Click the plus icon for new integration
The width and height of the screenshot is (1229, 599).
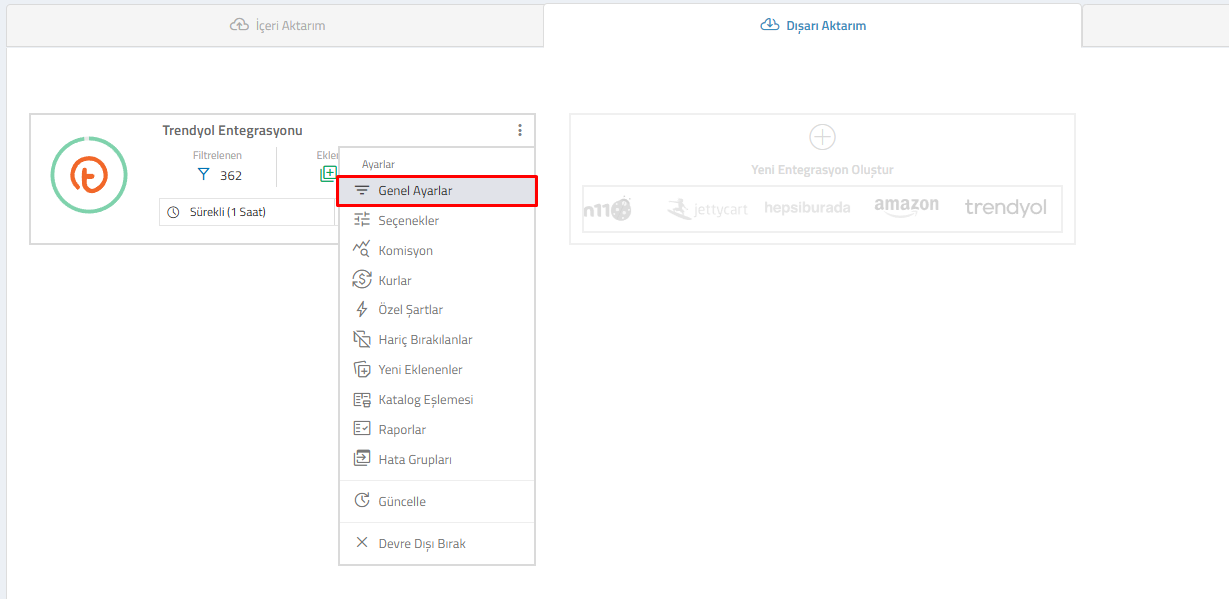pos(822,137)
